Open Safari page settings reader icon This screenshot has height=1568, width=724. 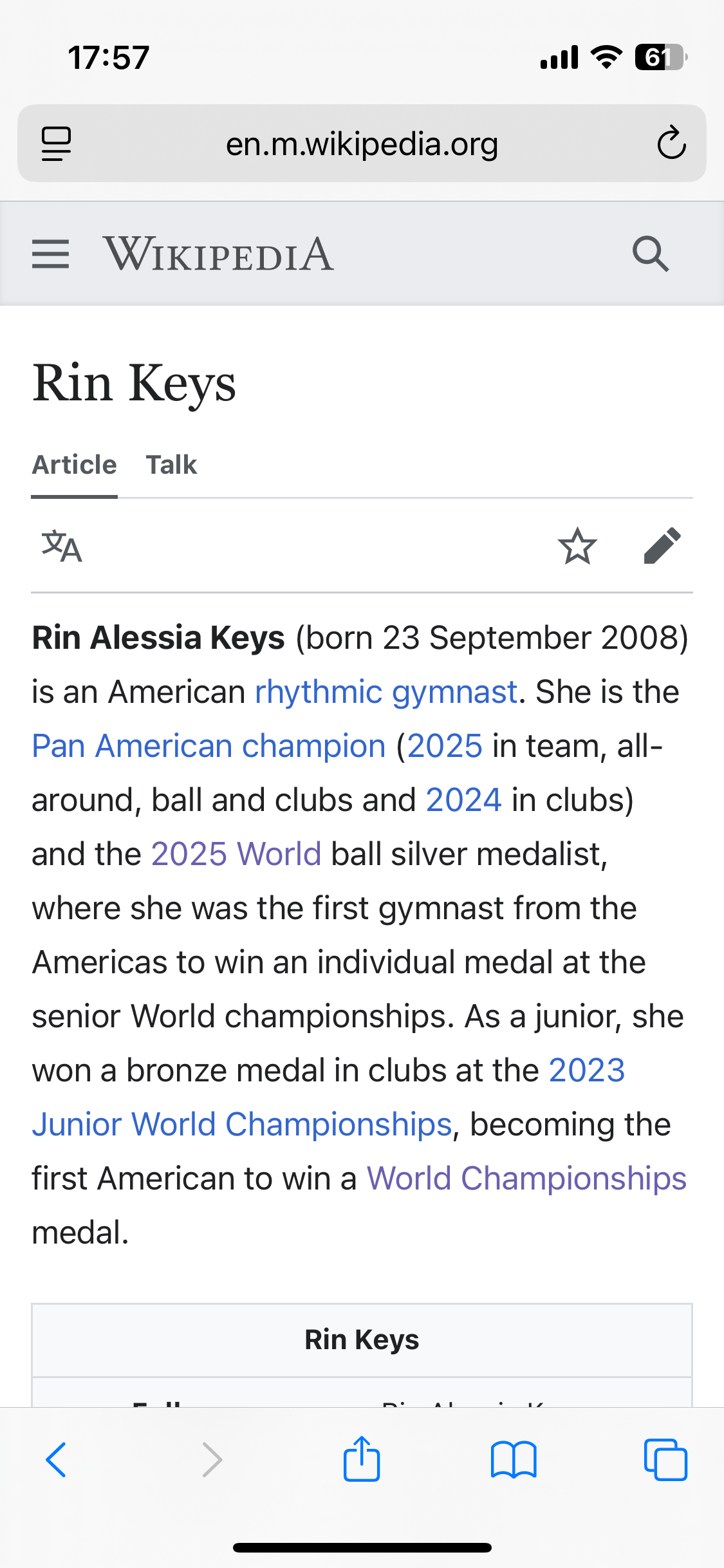tap(57, 144)
